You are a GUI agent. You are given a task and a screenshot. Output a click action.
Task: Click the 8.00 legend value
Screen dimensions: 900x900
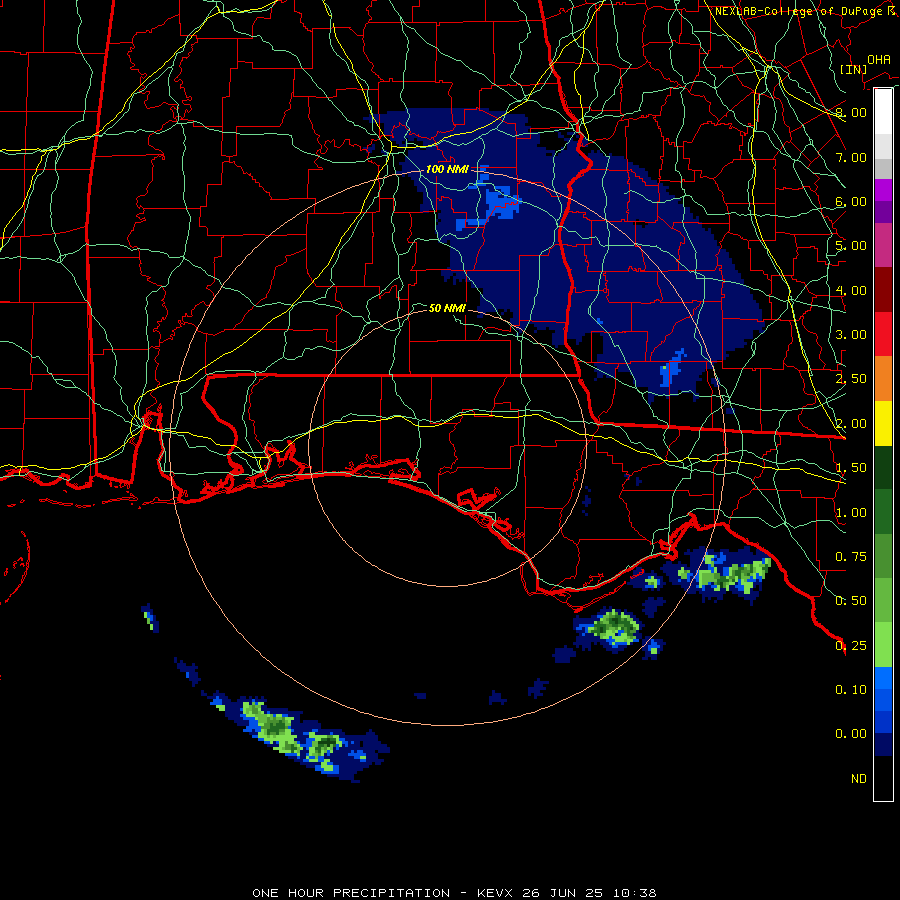coord(850,112)
